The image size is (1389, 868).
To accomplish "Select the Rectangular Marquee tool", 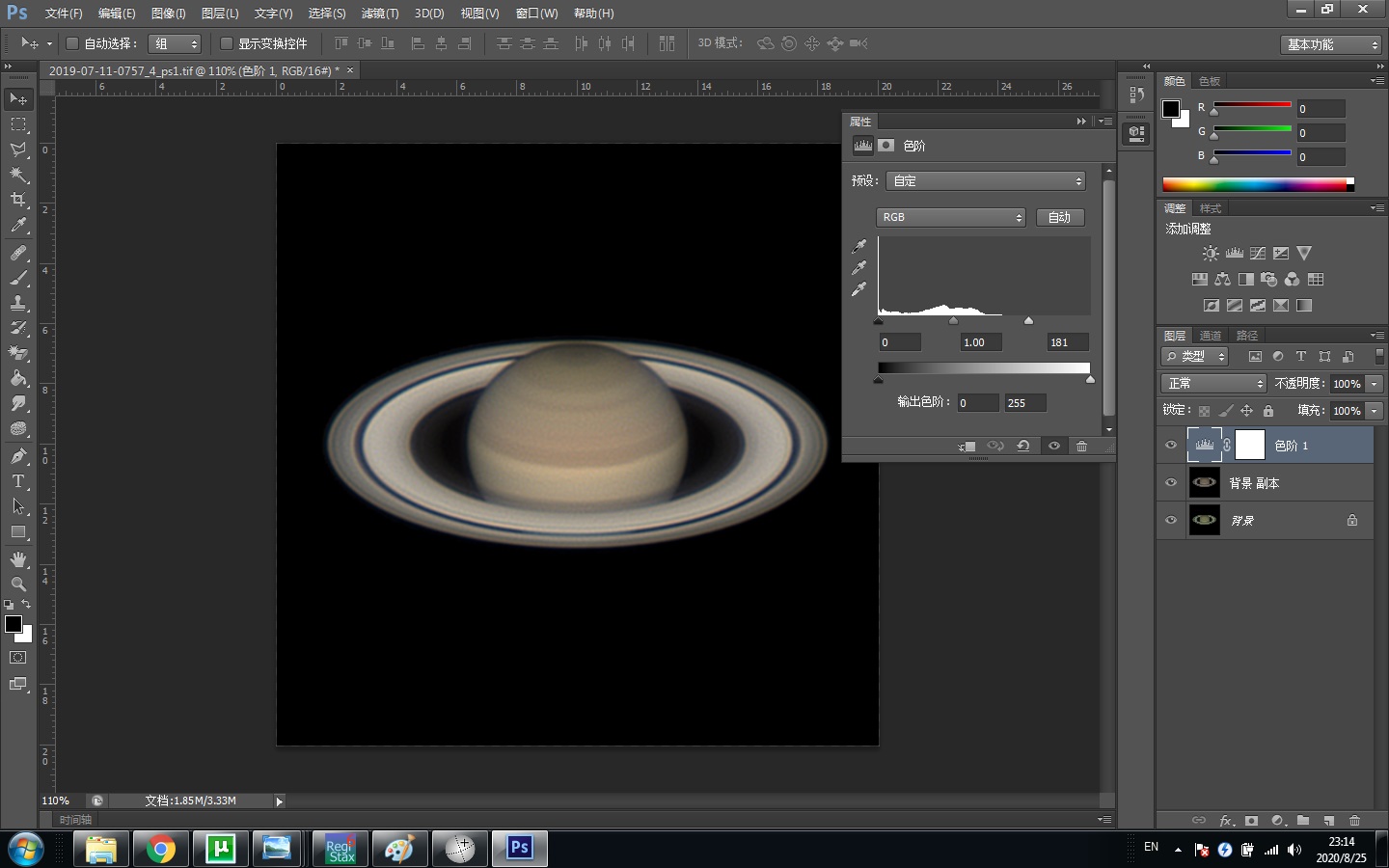I will [x=18, y=124].
